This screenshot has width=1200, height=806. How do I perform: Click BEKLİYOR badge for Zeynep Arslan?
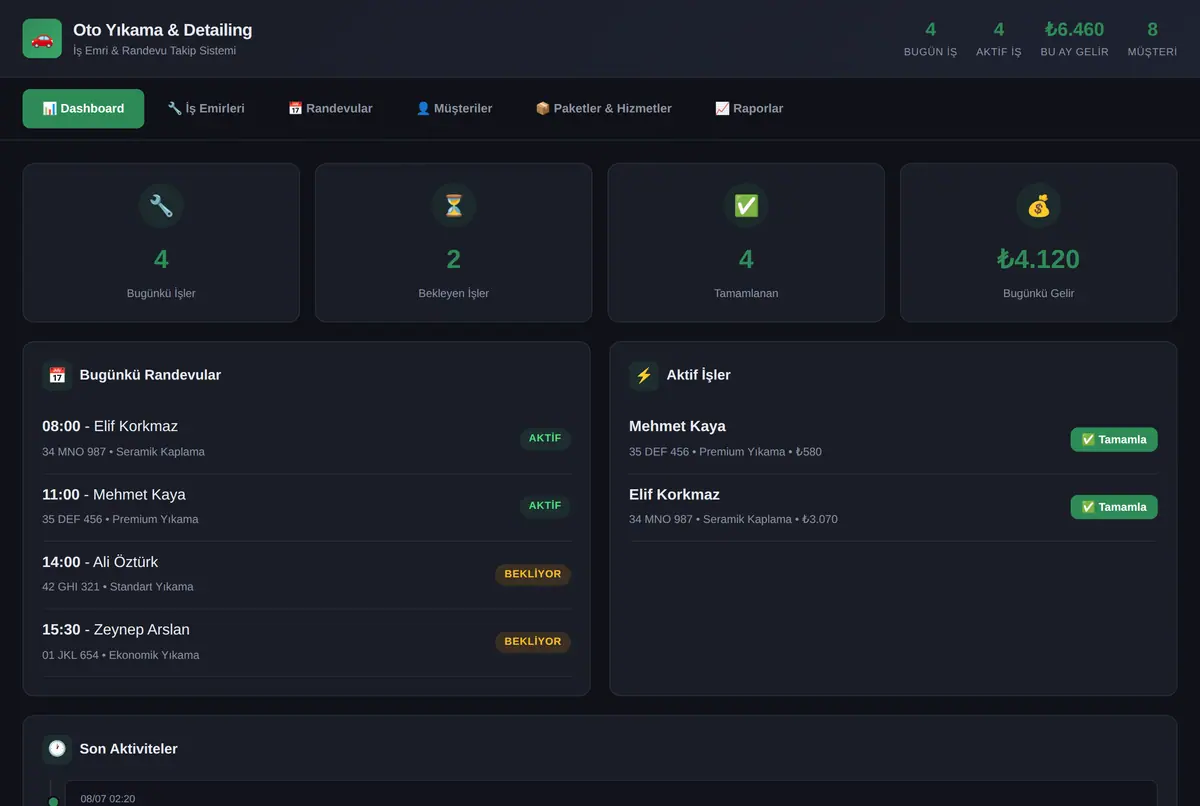(533, 641)
